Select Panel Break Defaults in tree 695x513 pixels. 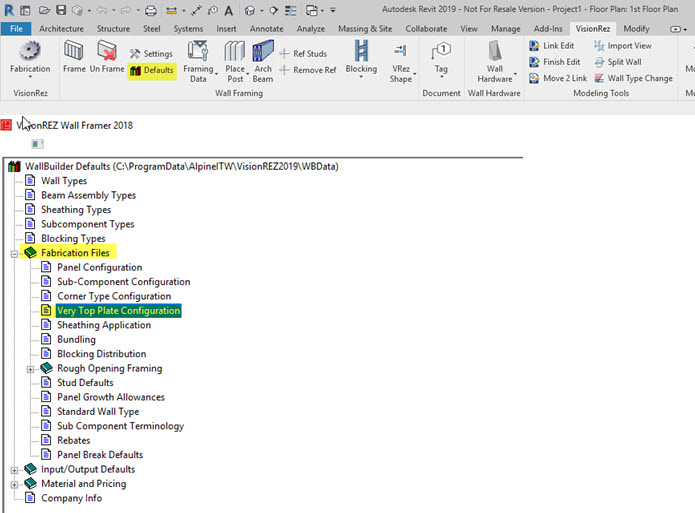pyautogui.click(x=99, y=455)
